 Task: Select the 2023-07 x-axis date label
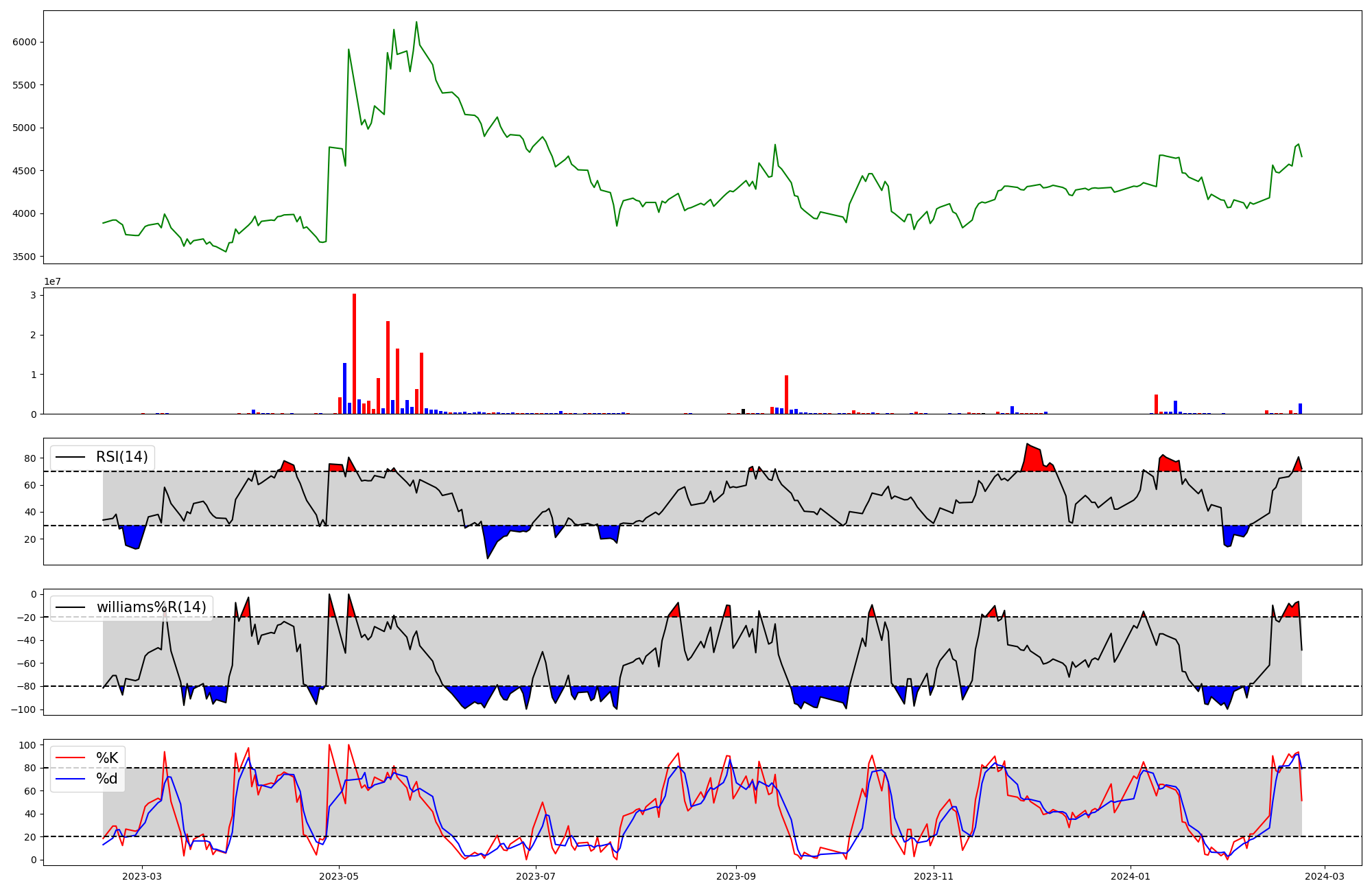[536, 876]
